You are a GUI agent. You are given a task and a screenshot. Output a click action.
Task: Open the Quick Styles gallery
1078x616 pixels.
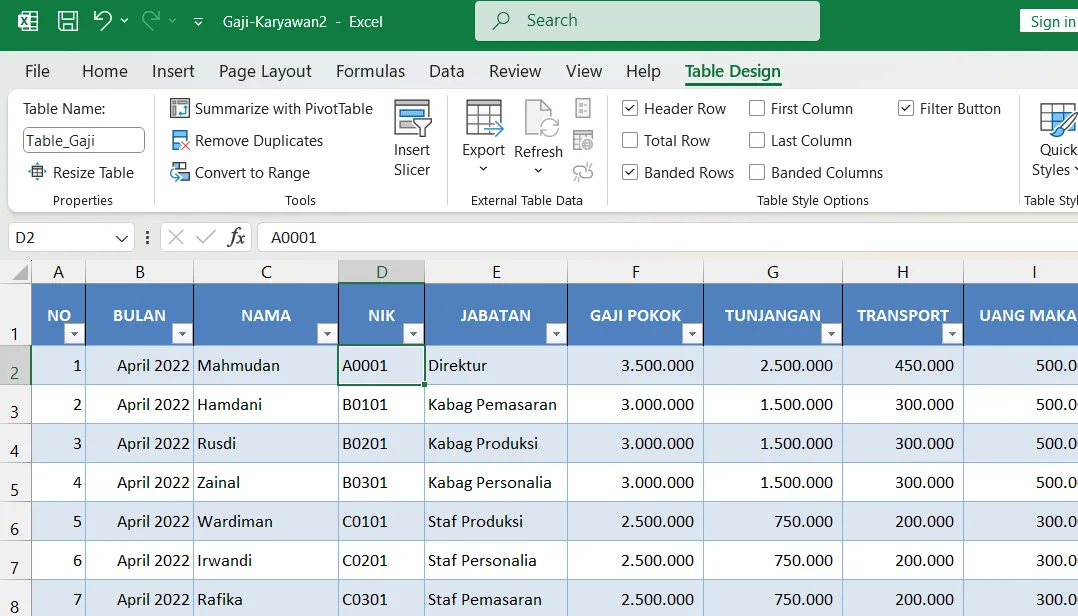pyautogui.click(x=1055, y=140)
